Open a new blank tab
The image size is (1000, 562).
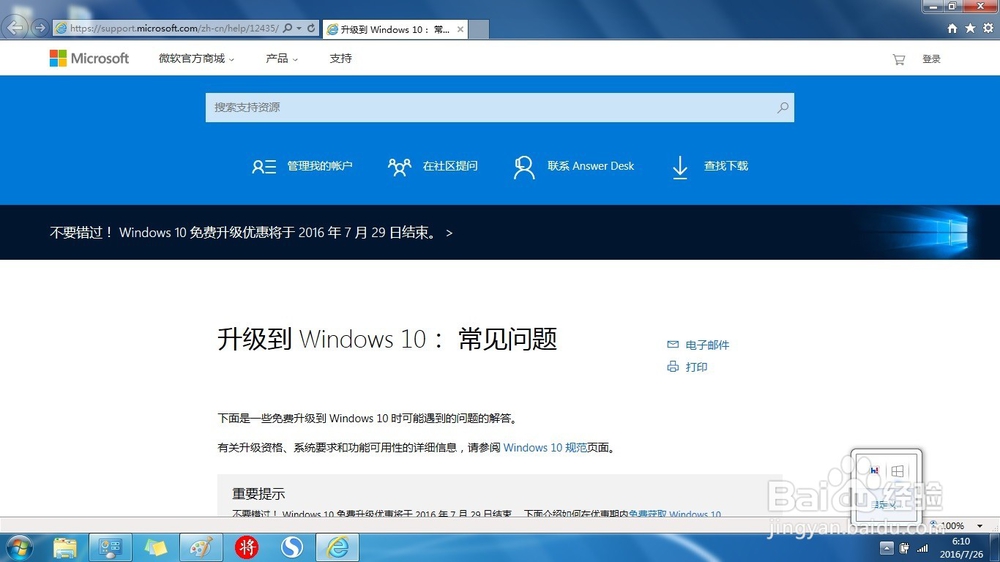[x=479, y=29]
